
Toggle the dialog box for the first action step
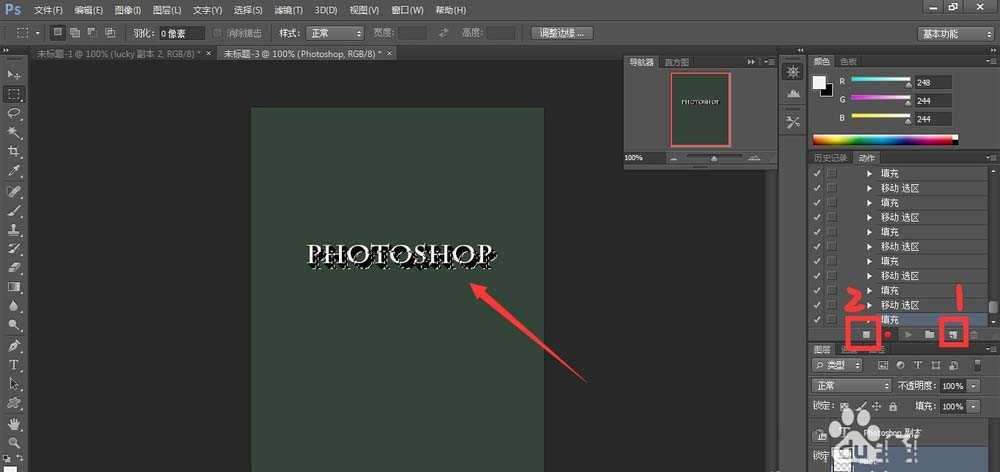[832, 174]
